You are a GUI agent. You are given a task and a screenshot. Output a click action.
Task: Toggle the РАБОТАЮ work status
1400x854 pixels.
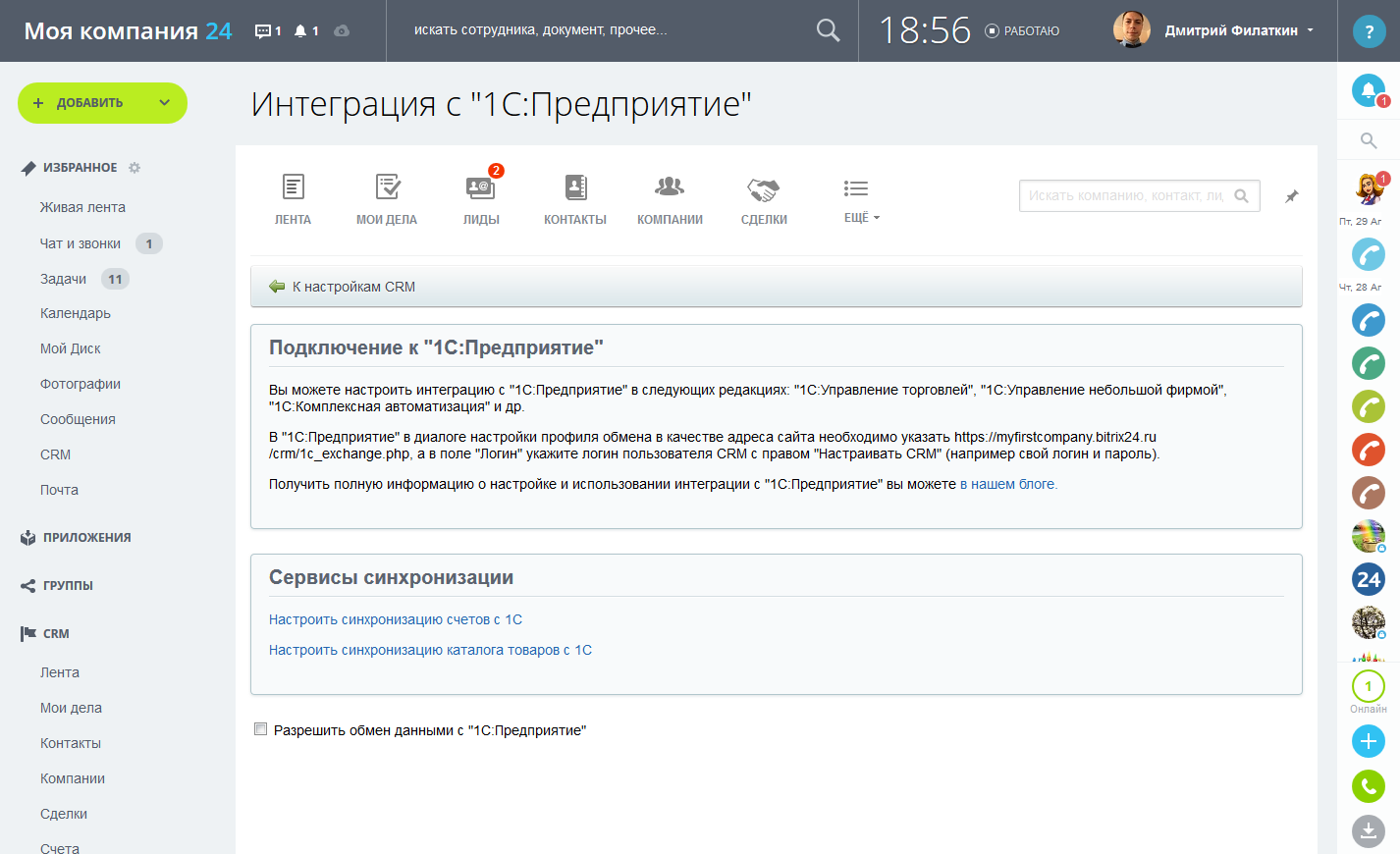[x=1022, y=31]
